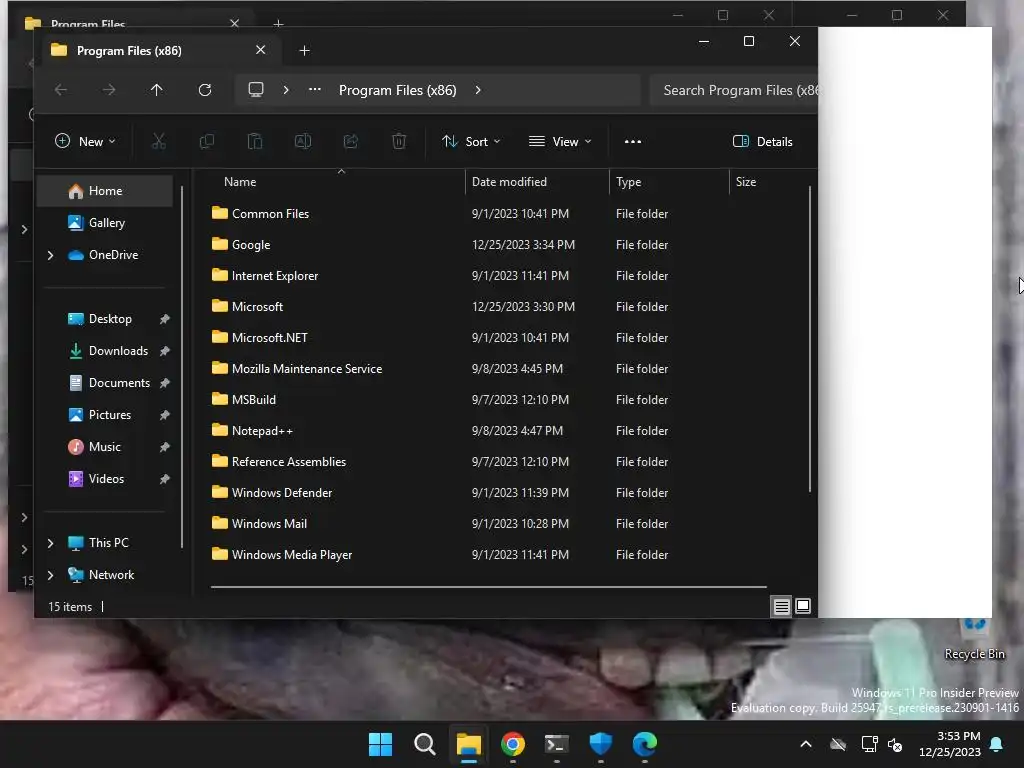Click the horizontal scrollbar under file list

coord(488,587)
